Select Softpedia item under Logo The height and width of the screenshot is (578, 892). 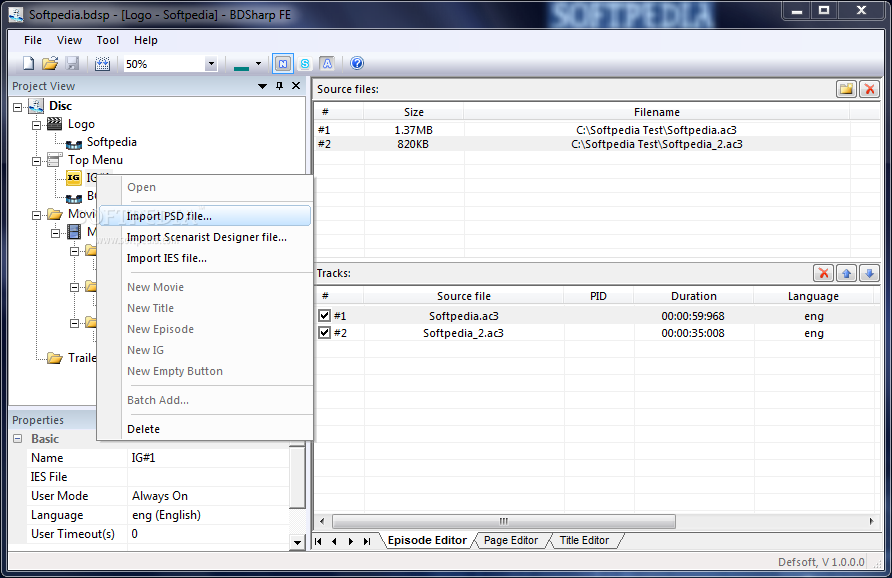pos(112,142)
